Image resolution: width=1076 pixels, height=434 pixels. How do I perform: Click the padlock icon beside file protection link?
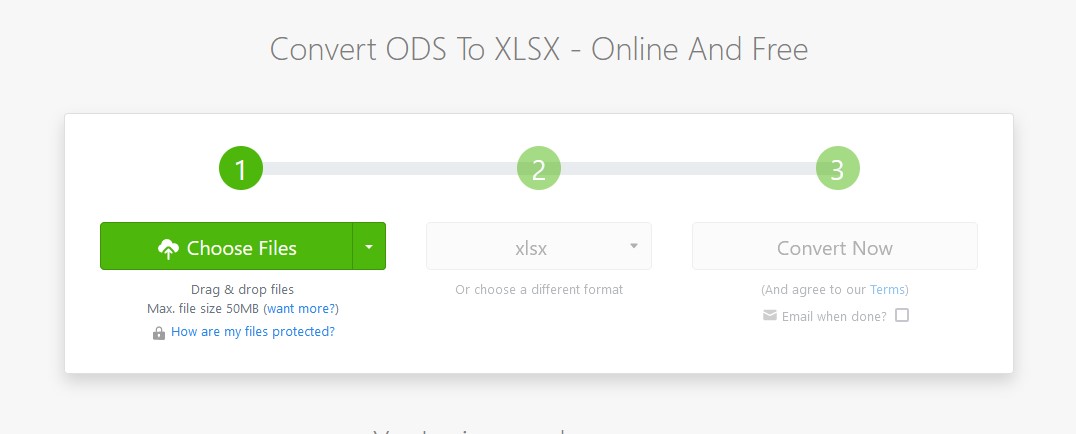point(159,333)
